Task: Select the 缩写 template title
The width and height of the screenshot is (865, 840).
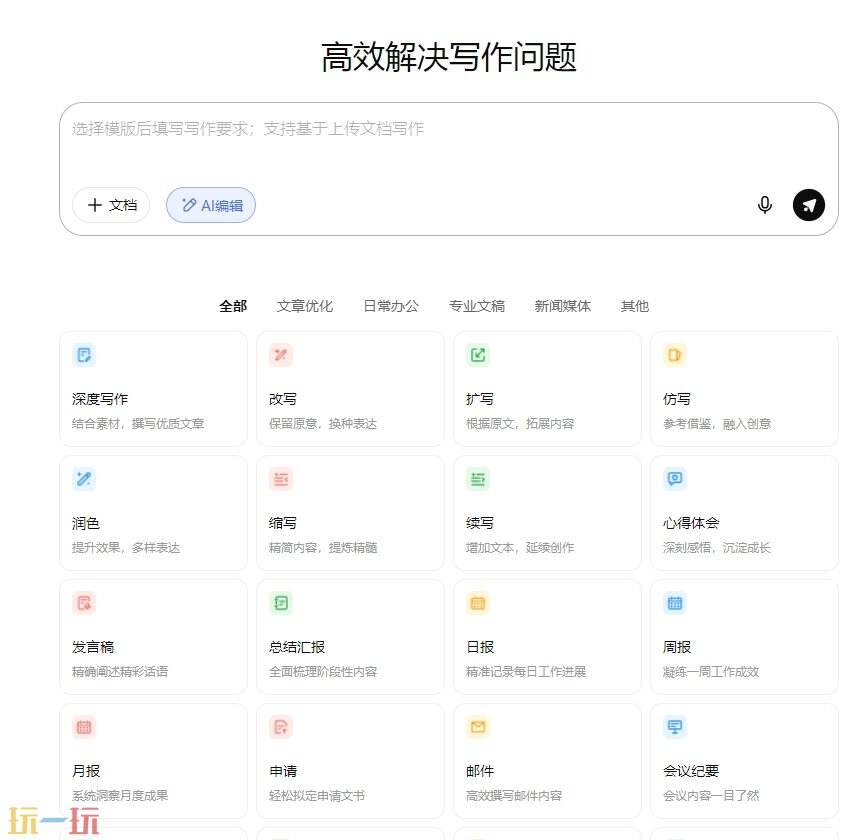Action: pos(283,523)
